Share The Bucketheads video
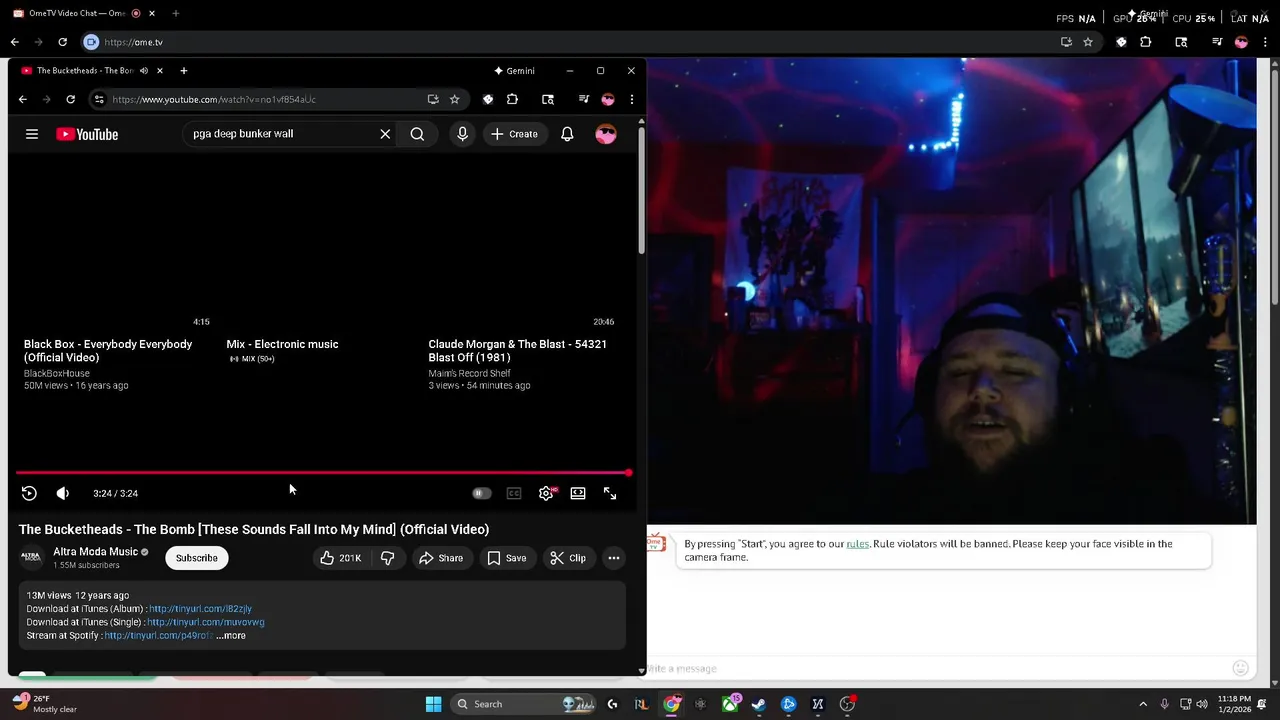This screenshot has width=1280, height=720. (441, 558)
